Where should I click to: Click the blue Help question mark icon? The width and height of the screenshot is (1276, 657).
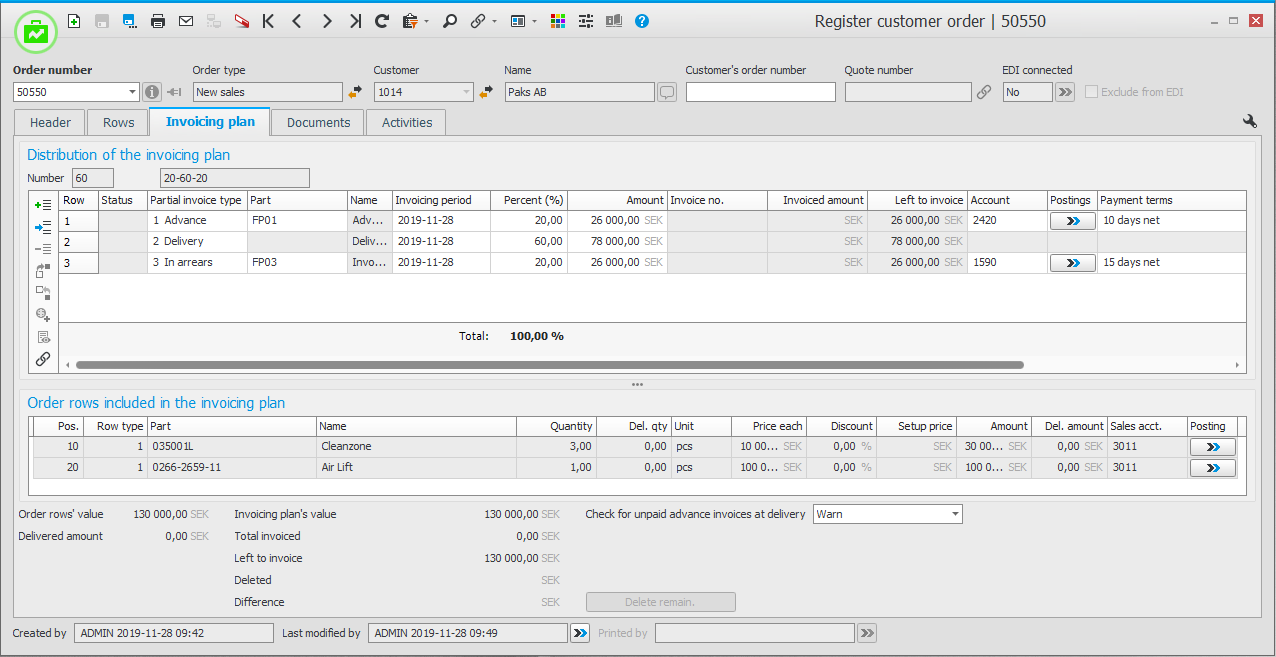tap(642, 21)
